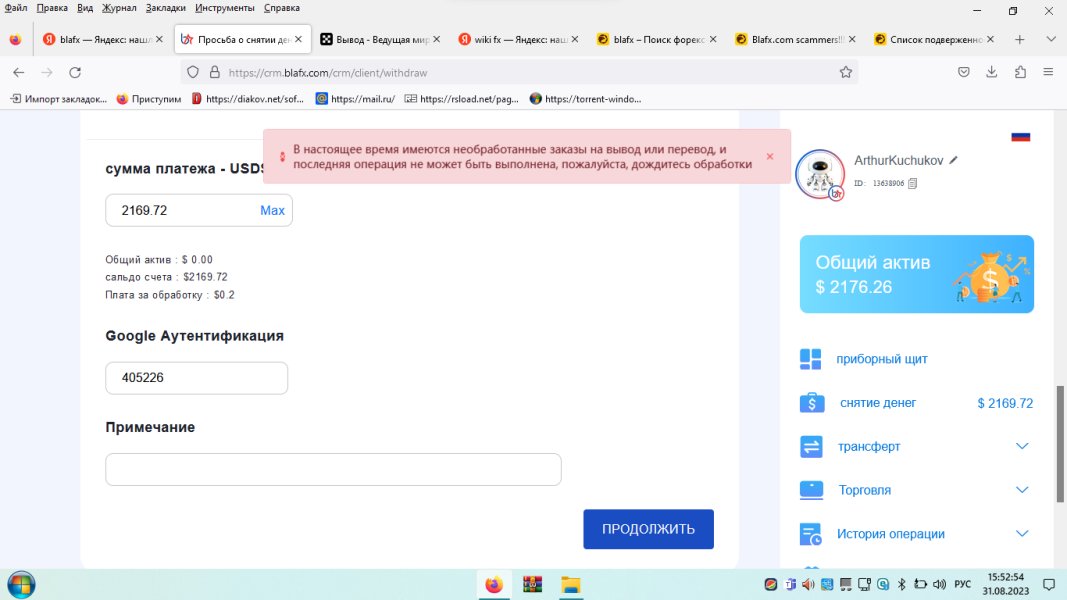Click the transfer arrows icon

click(x=811, y=446)
